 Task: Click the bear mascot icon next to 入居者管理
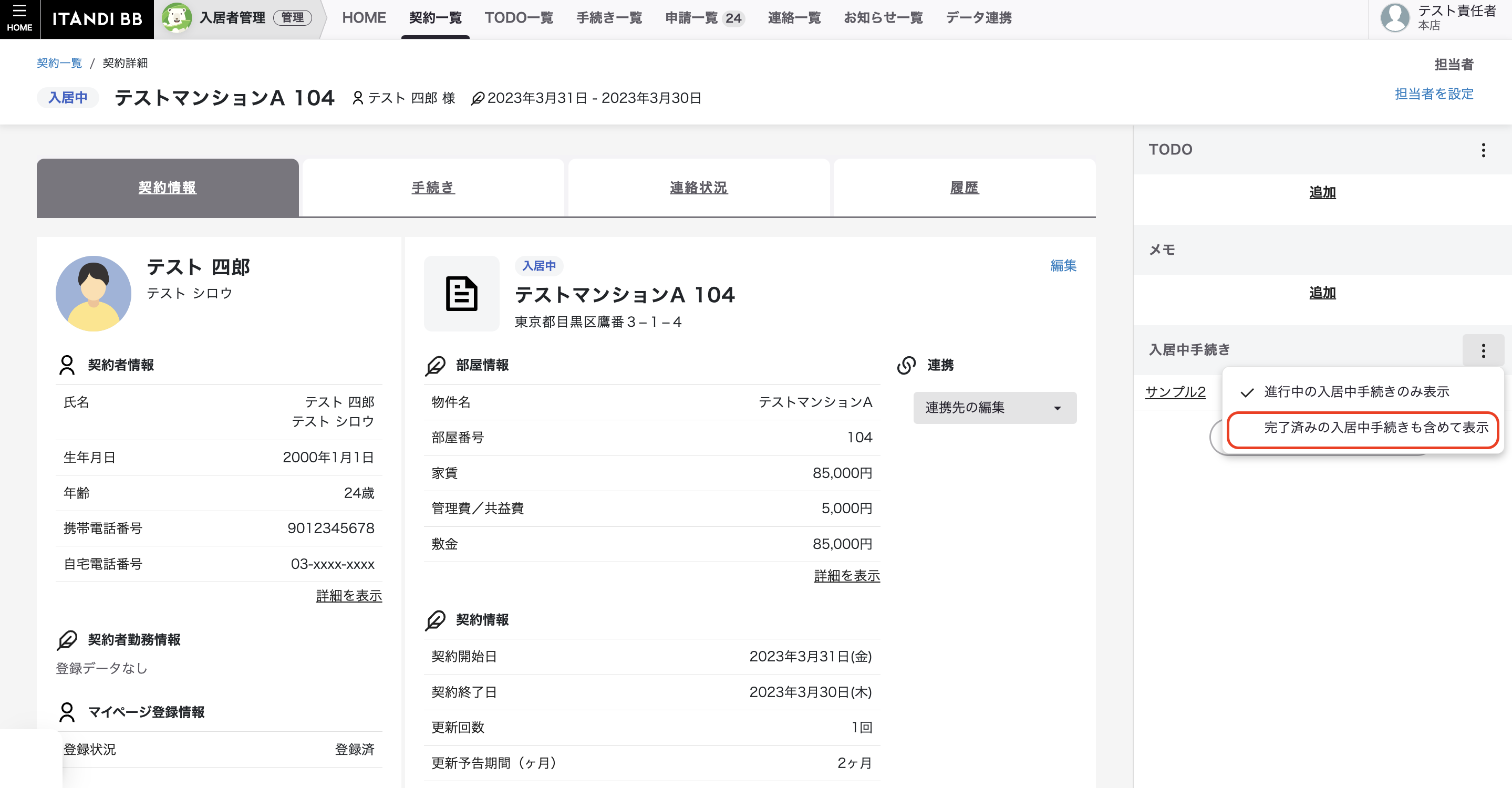tap(176, 18)
